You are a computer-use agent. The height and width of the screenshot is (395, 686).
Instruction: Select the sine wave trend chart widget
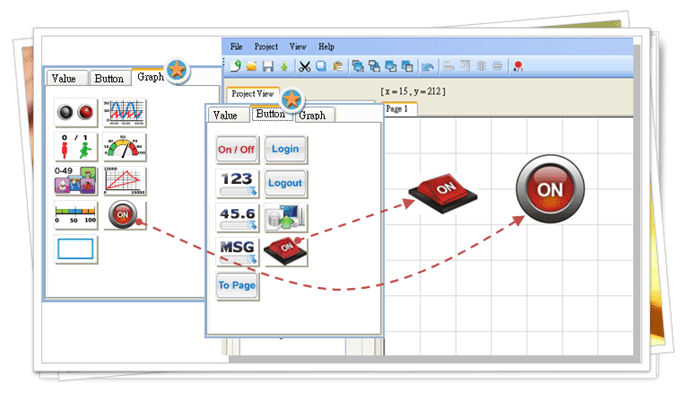125,113
